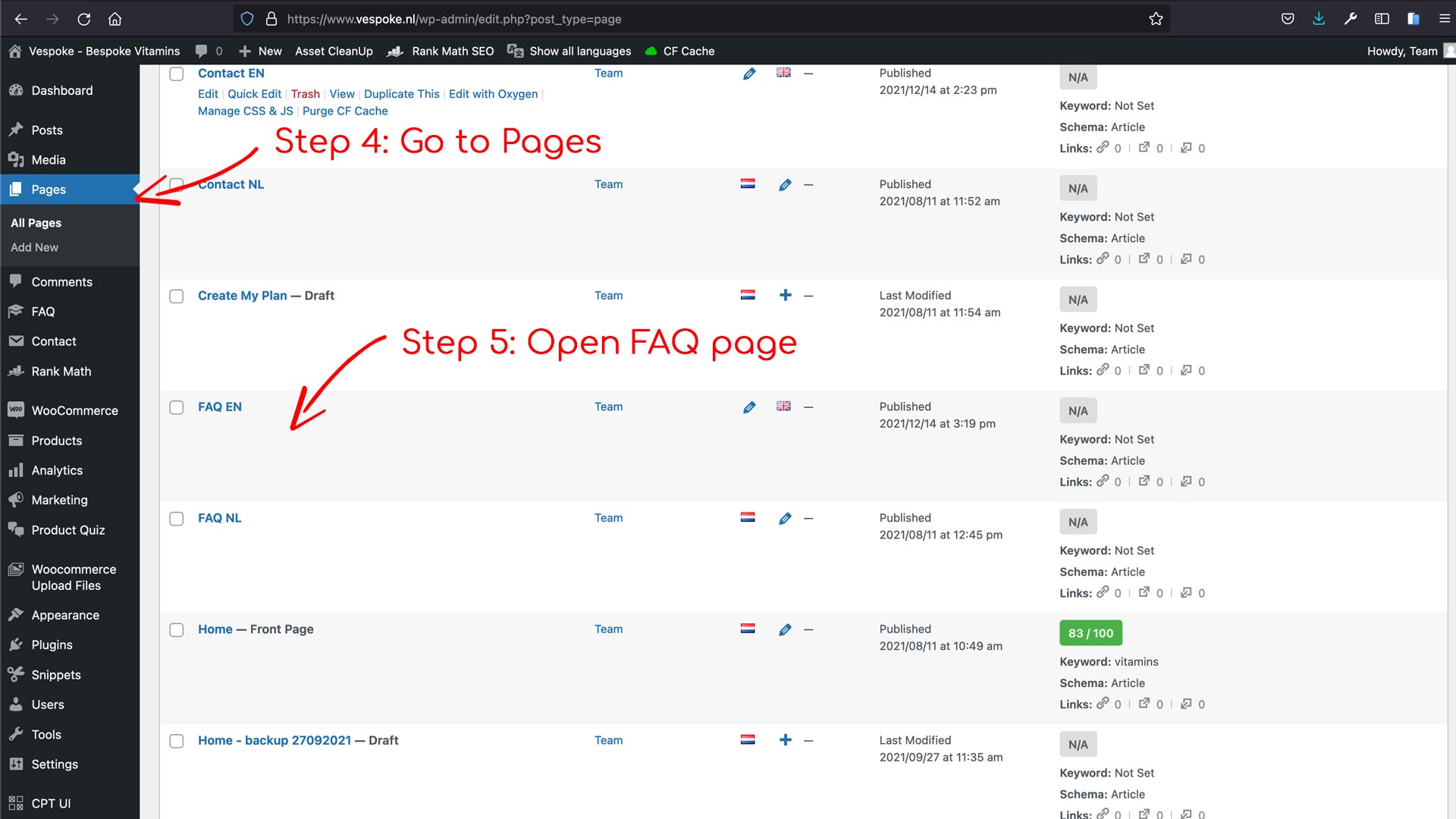Select the Create My Plan checkbox
Image resolution: width=1456 pixels, height=819 pixels.
click(177, 296)
